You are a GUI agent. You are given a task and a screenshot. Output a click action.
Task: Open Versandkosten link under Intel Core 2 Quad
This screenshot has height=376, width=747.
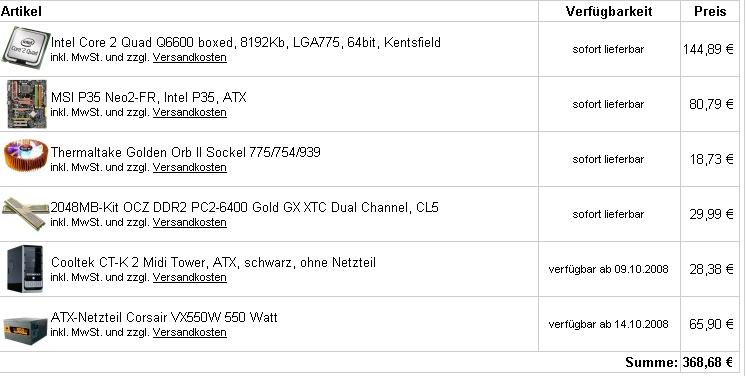[x=190, y=58]
